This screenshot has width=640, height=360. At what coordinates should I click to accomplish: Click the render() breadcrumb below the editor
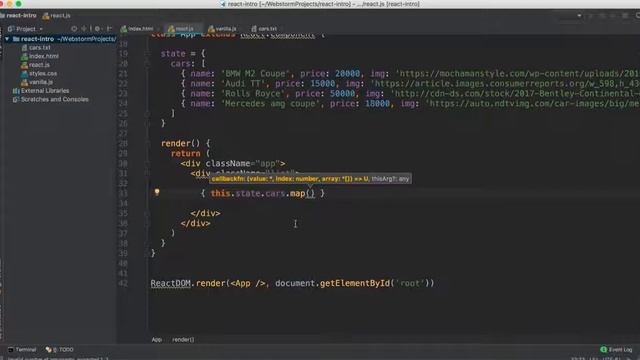click(x=183, y=340)
